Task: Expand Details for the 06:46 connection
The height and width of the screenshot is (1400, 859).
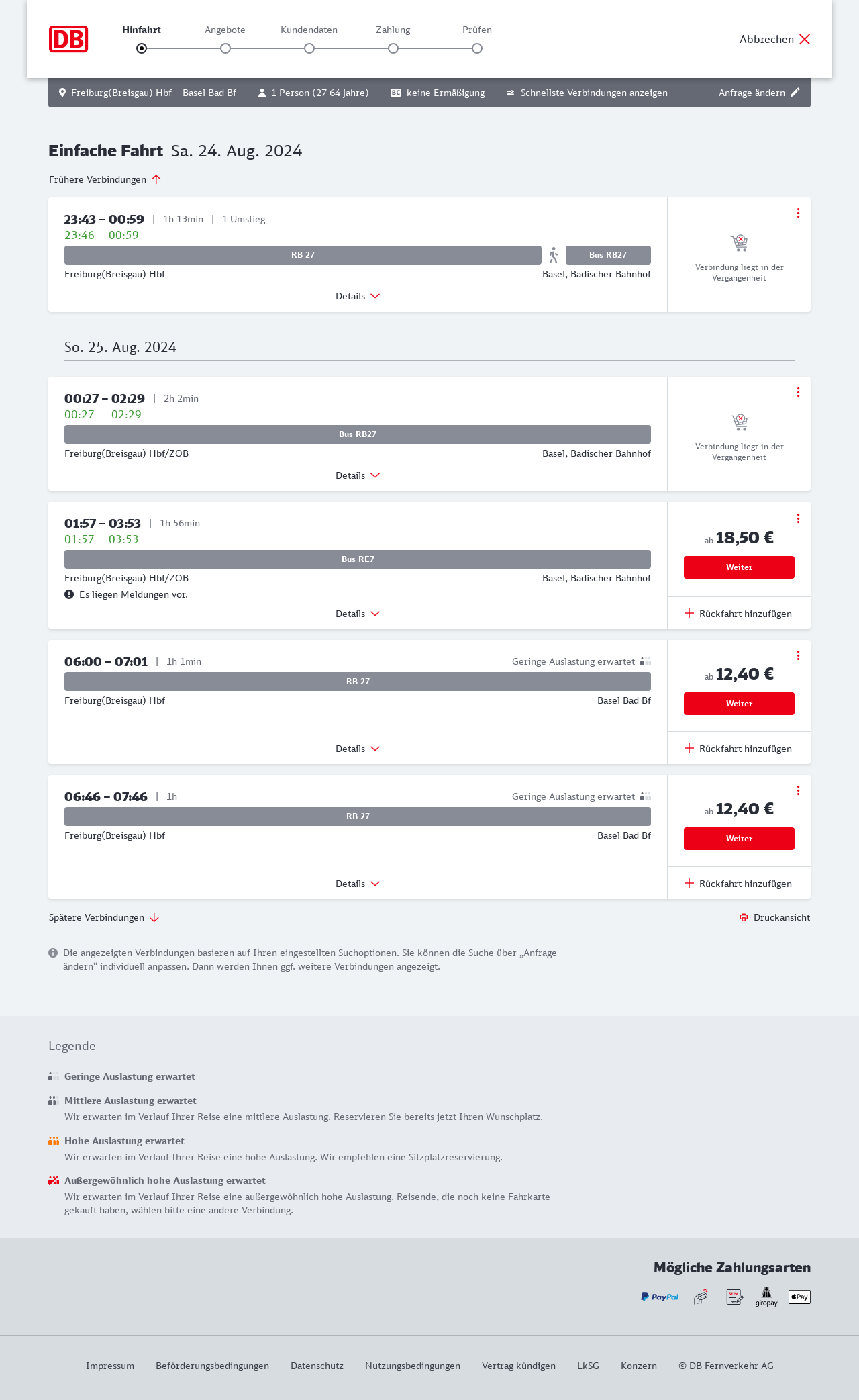Action: coord(358,884)
